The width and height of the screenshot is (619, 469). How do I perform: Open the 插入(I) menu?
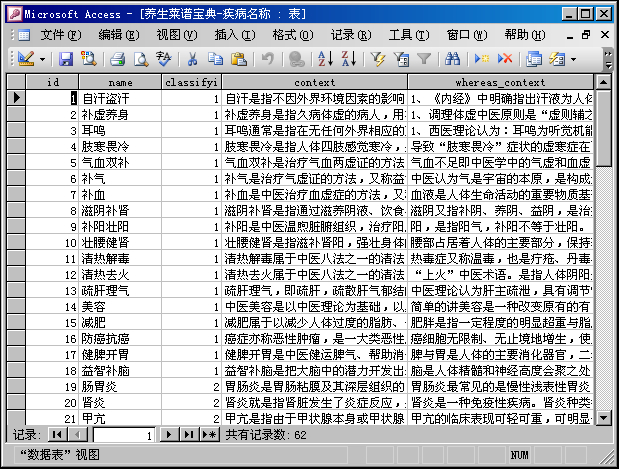(x=235, y=35)
